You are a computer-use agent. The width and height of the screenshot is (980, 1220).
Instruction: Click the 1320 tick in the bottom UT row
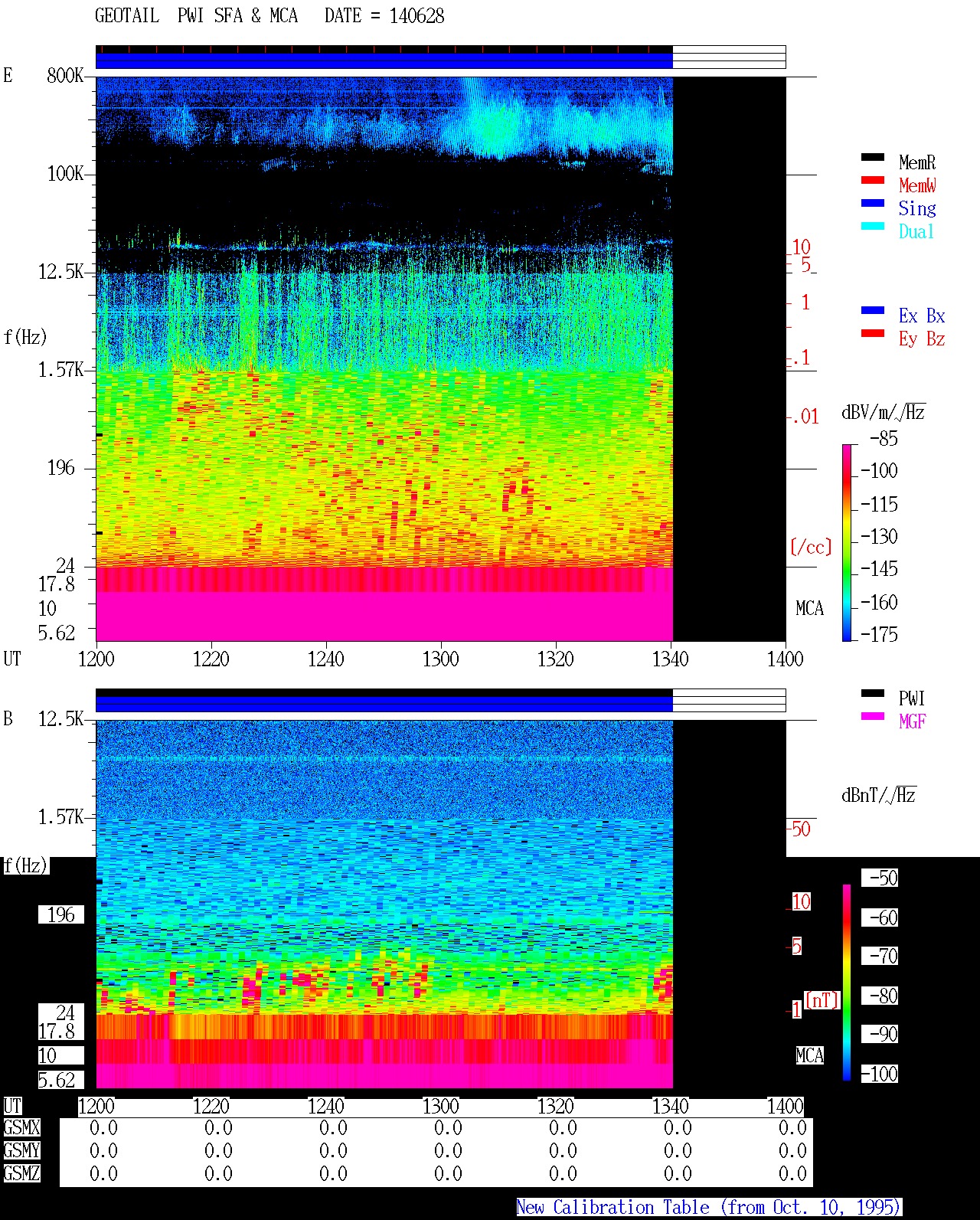[x=555, y=1106]
